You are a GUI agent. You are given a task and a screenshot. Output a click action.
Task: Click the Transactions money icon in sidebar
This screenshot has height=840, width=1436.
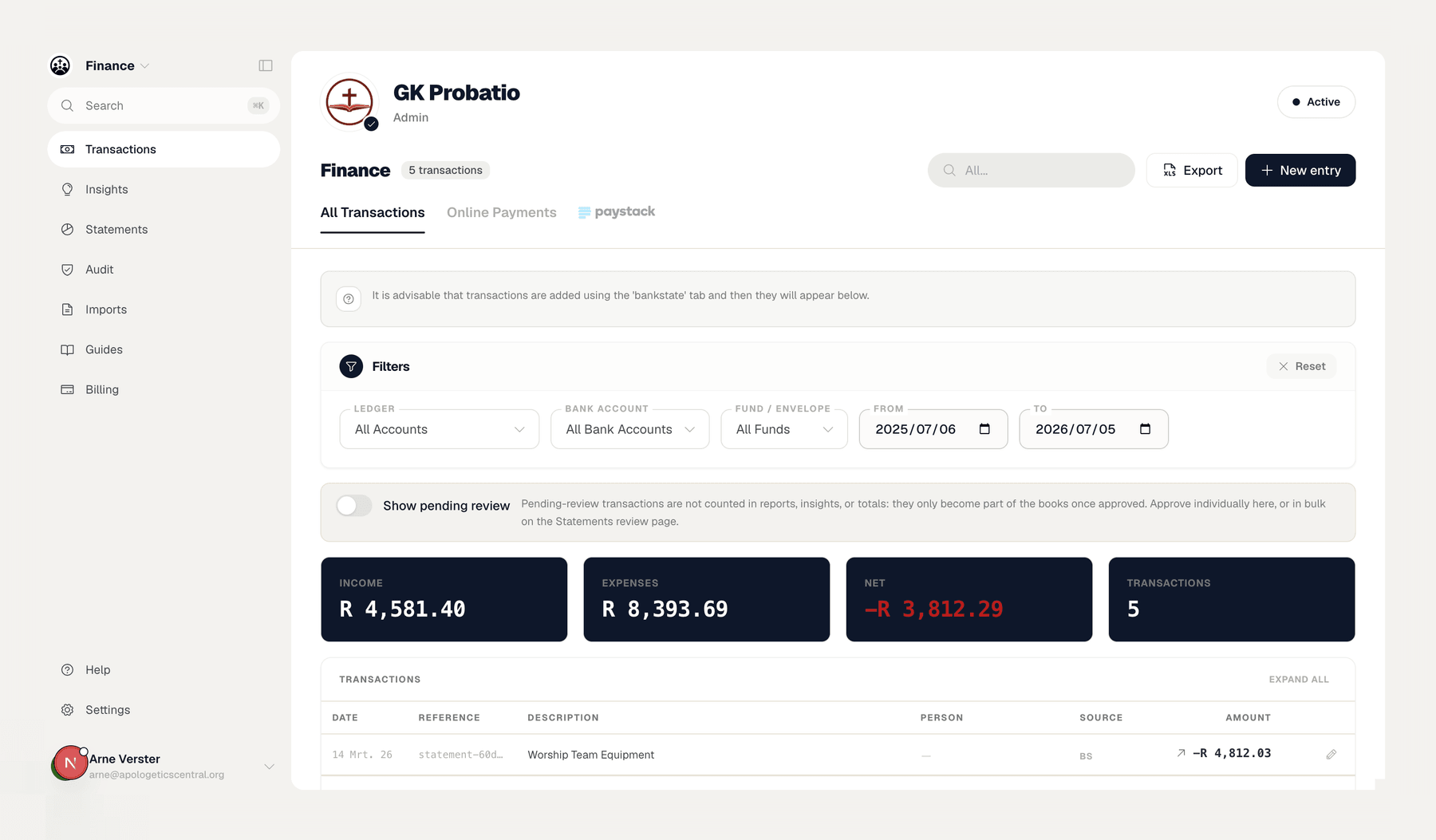[x=68, y=149]
